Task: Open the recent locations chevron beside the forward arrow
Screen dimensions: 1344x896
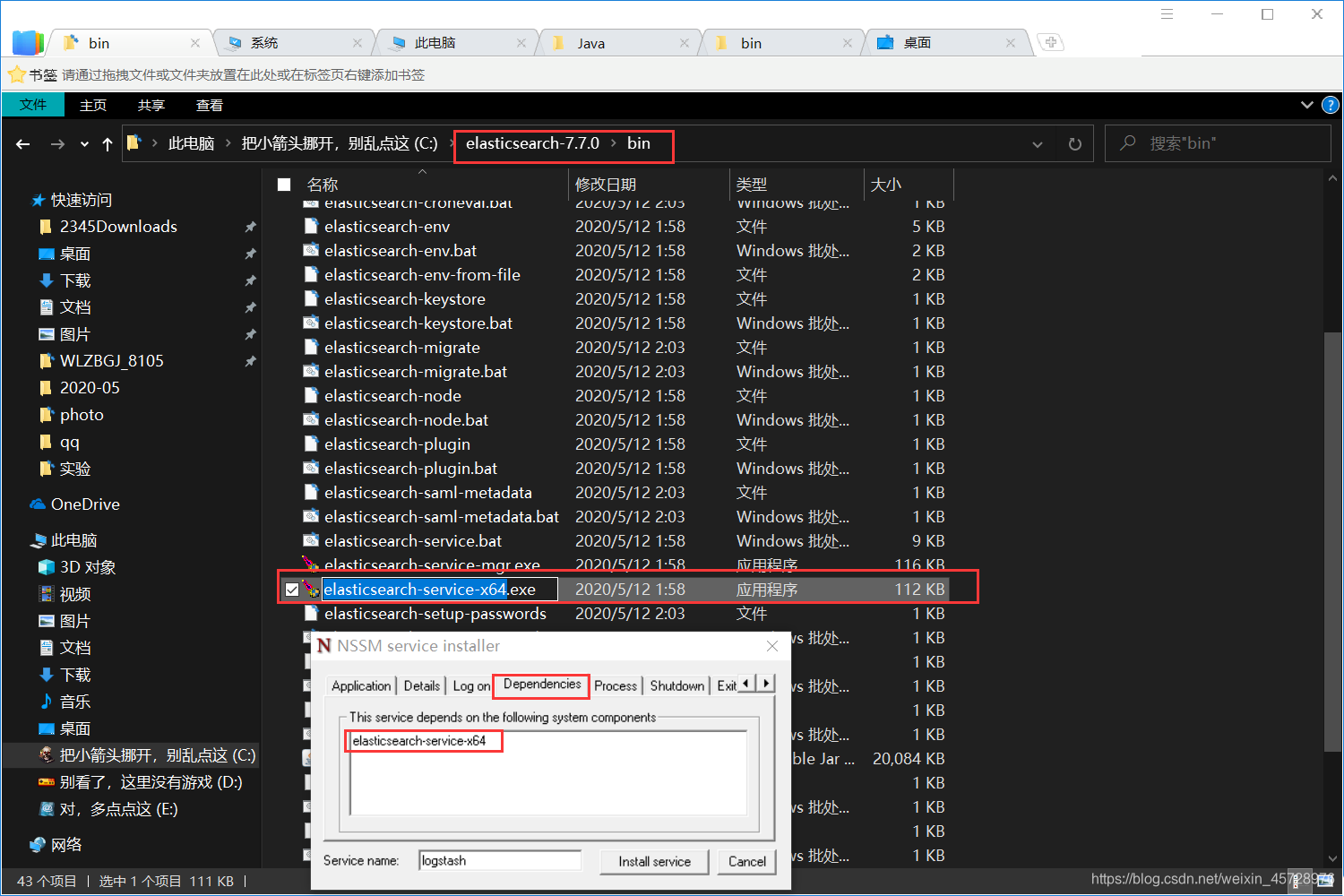Action: 83,143
